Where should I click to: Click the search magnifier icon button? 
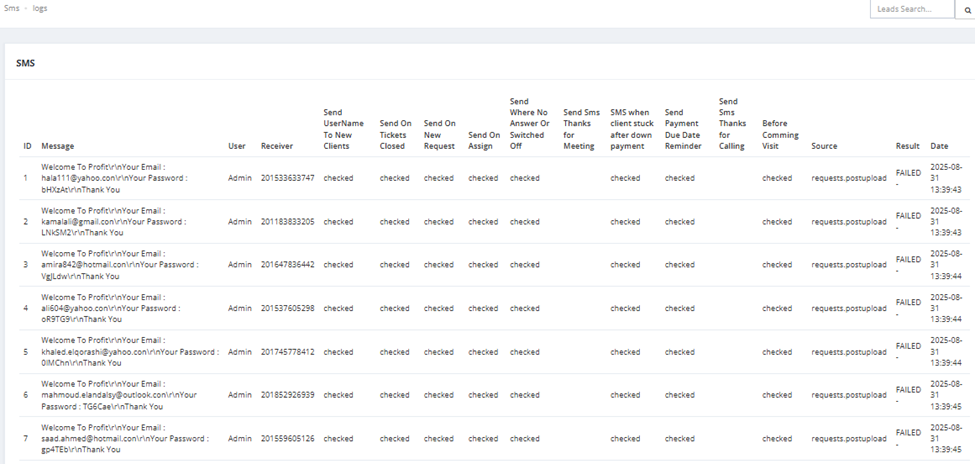click(966, 9)
